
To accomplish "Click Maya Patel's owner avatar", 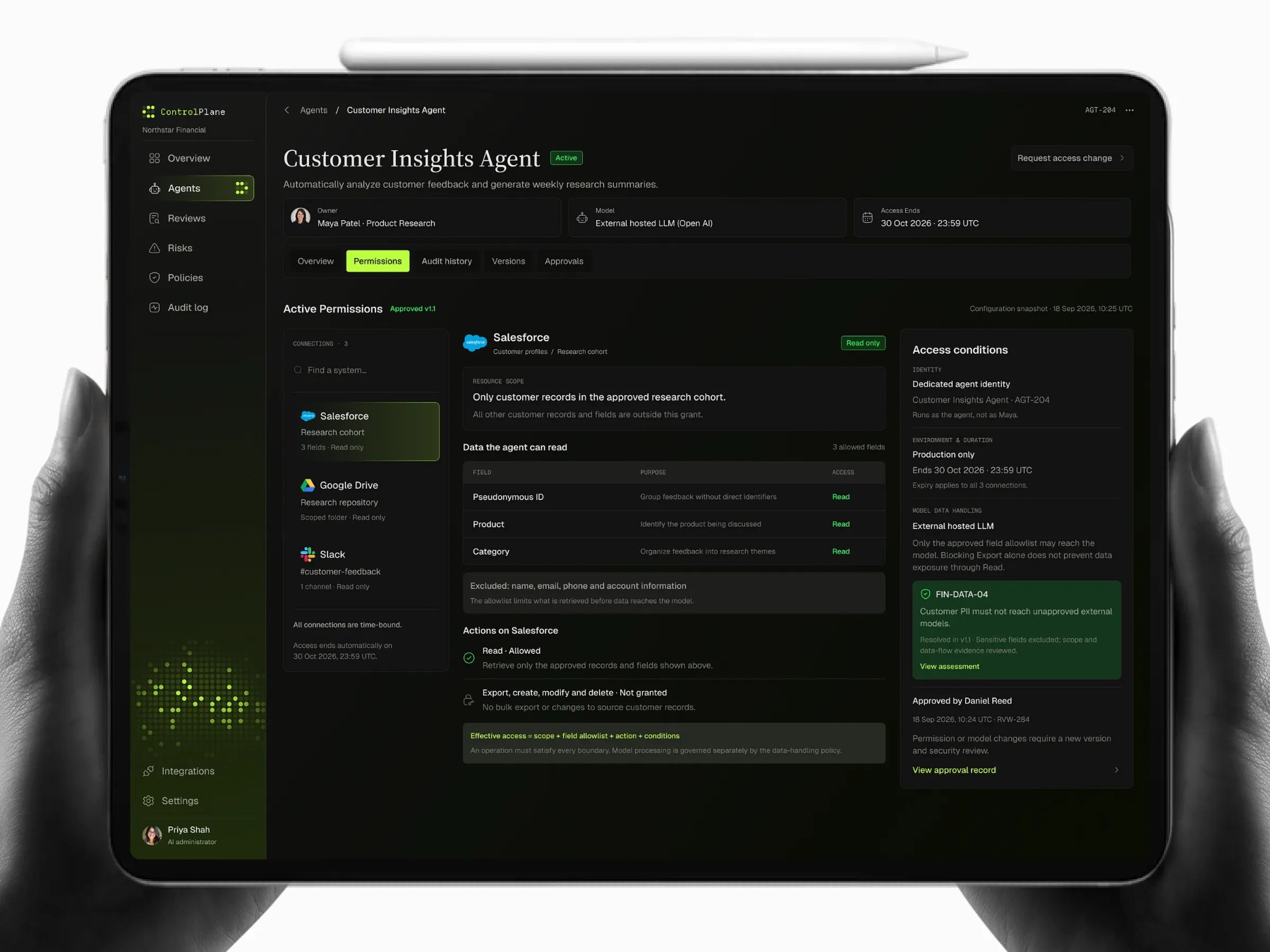I will point(301,216).
